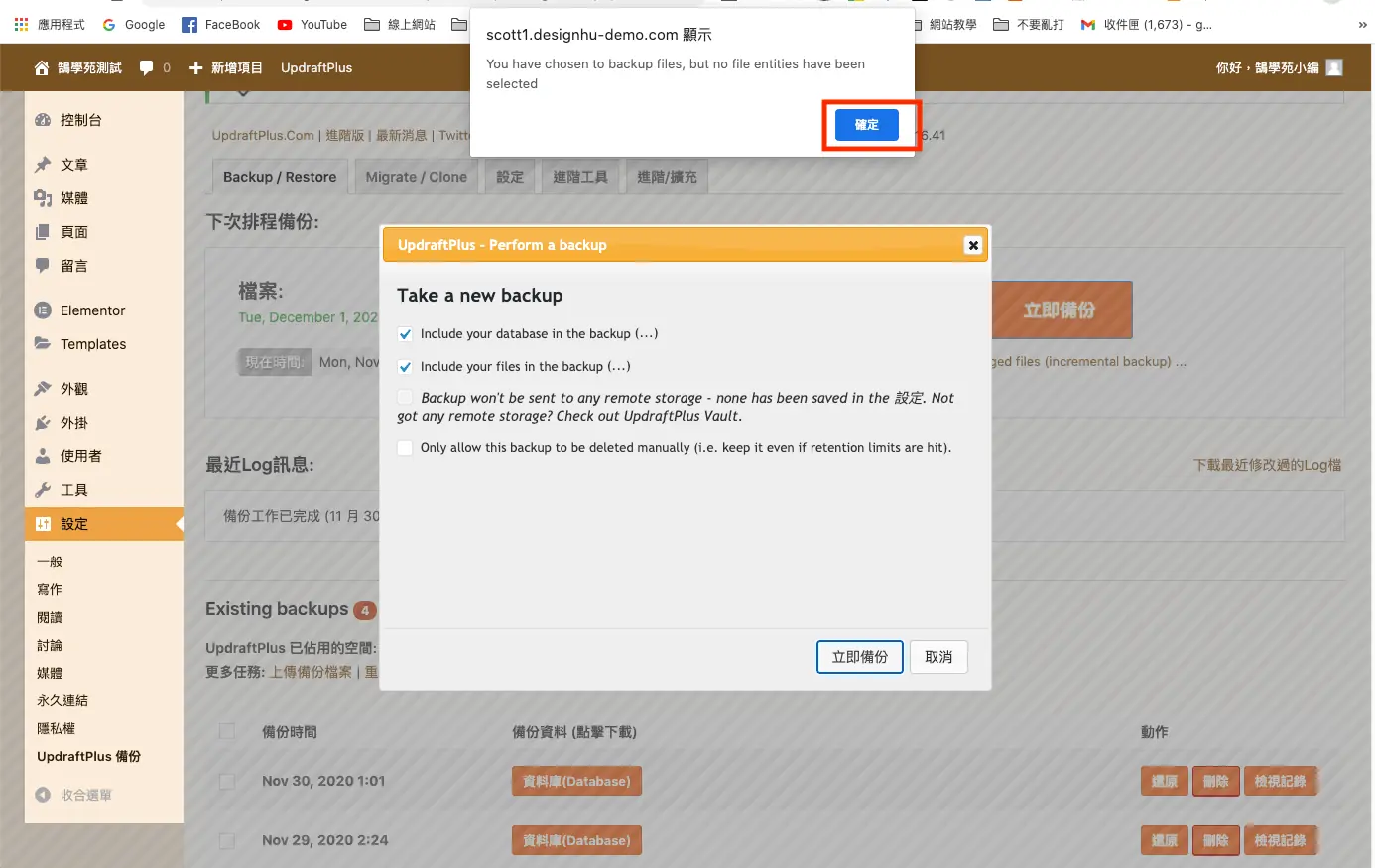Click UpdraftPlus.Com link

coord(263,136)
